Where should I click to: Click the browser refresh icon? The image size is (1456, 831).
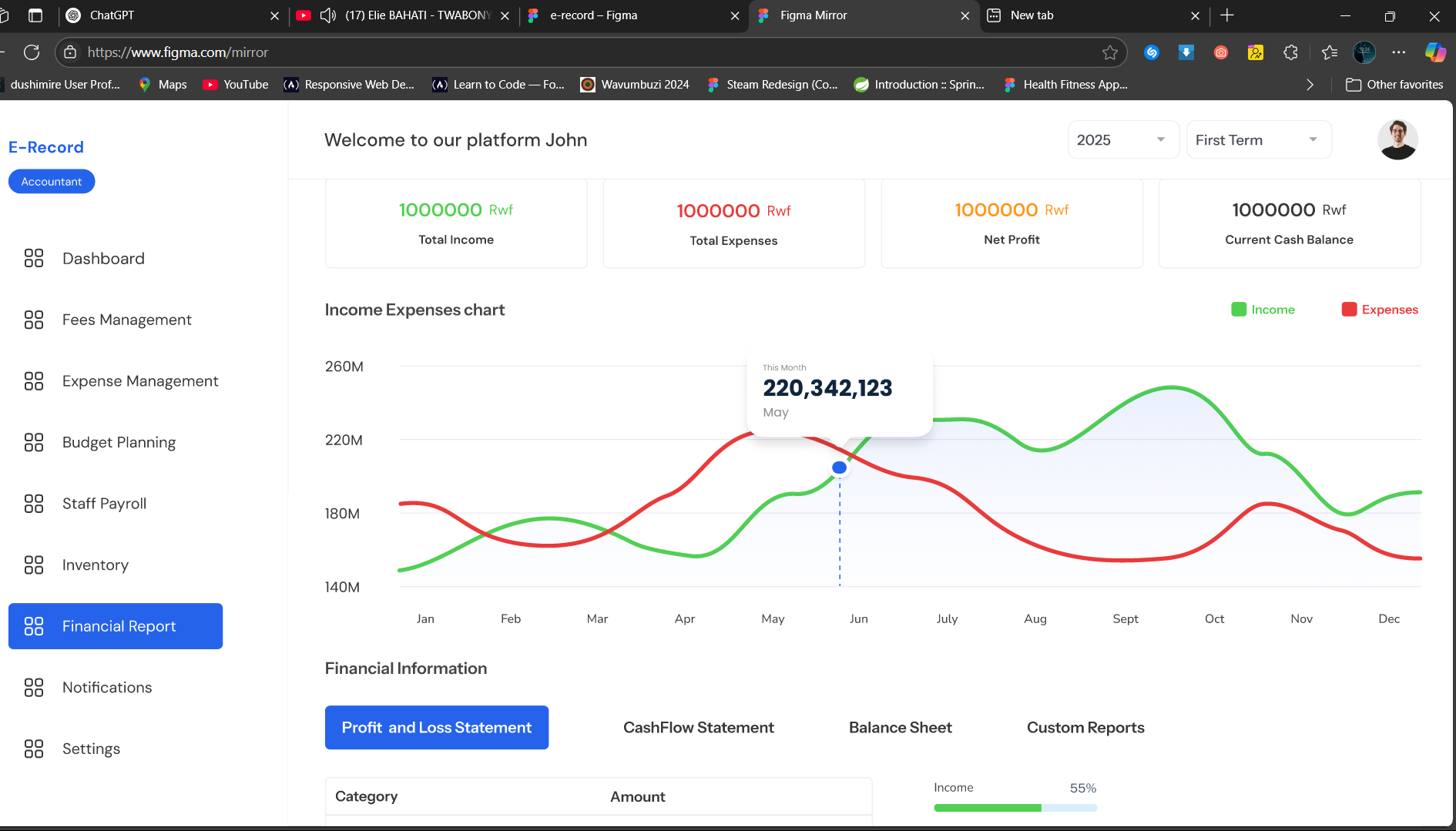click(32, 52)
